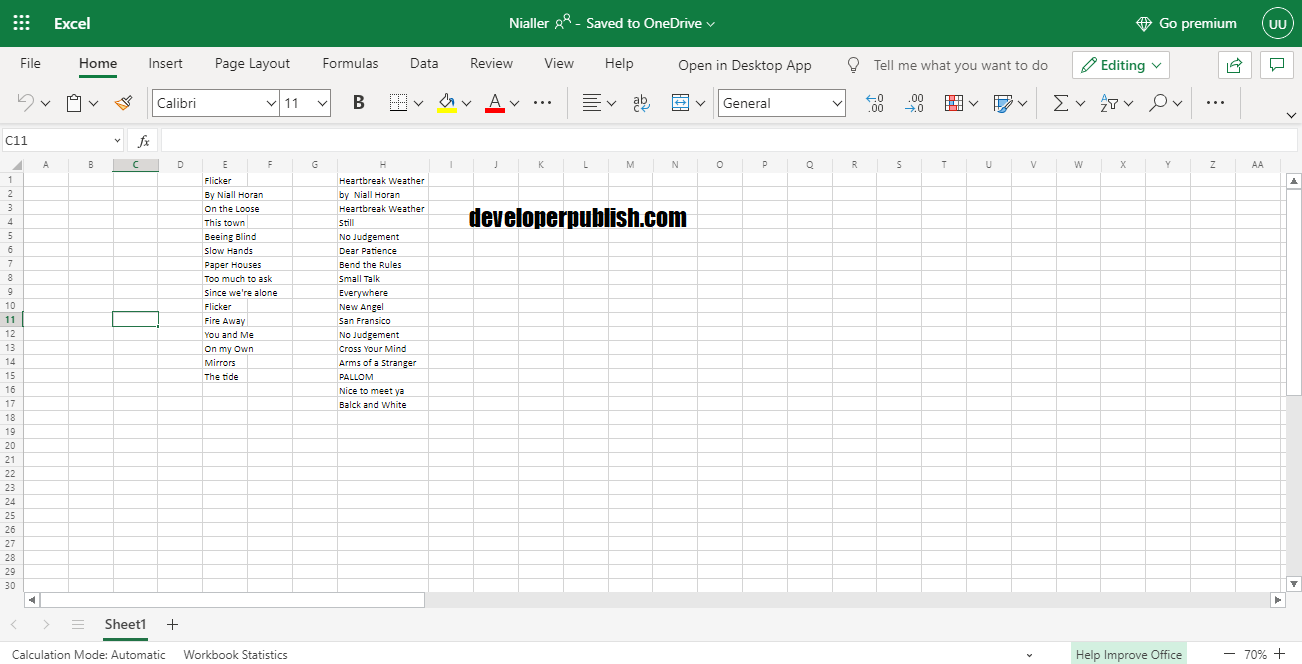Open the Fill Color dropdown arrow

[x=464, y=102]
